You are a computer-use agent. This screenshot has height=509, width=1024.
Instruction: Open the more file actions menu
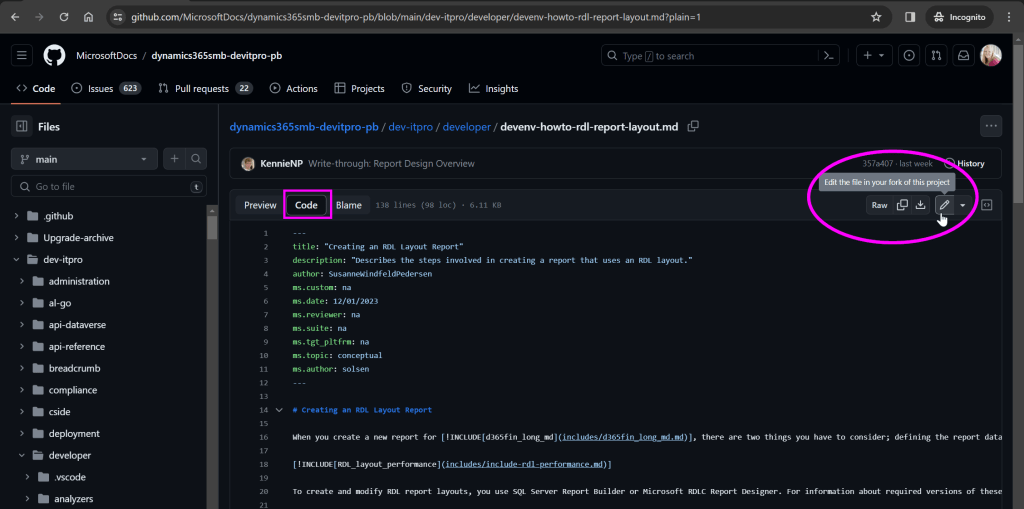pyautogui.click(x=991, y=126)
